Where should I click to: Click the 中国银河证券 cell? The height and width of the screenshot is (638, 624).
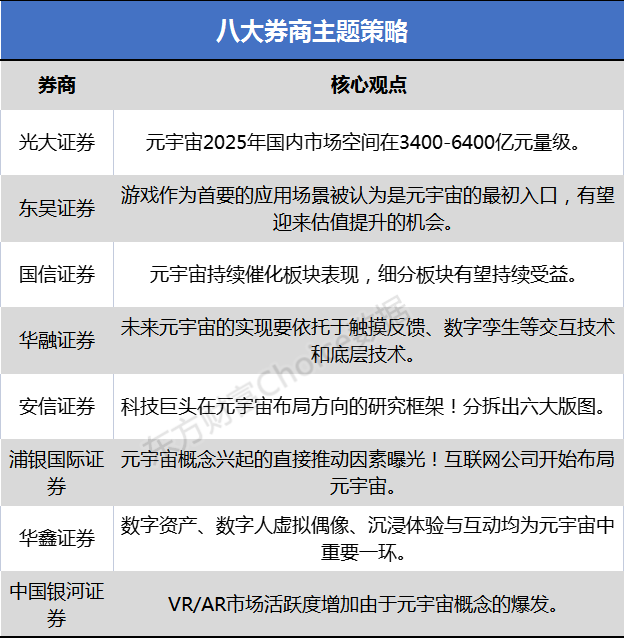click(x=57, y=605)
